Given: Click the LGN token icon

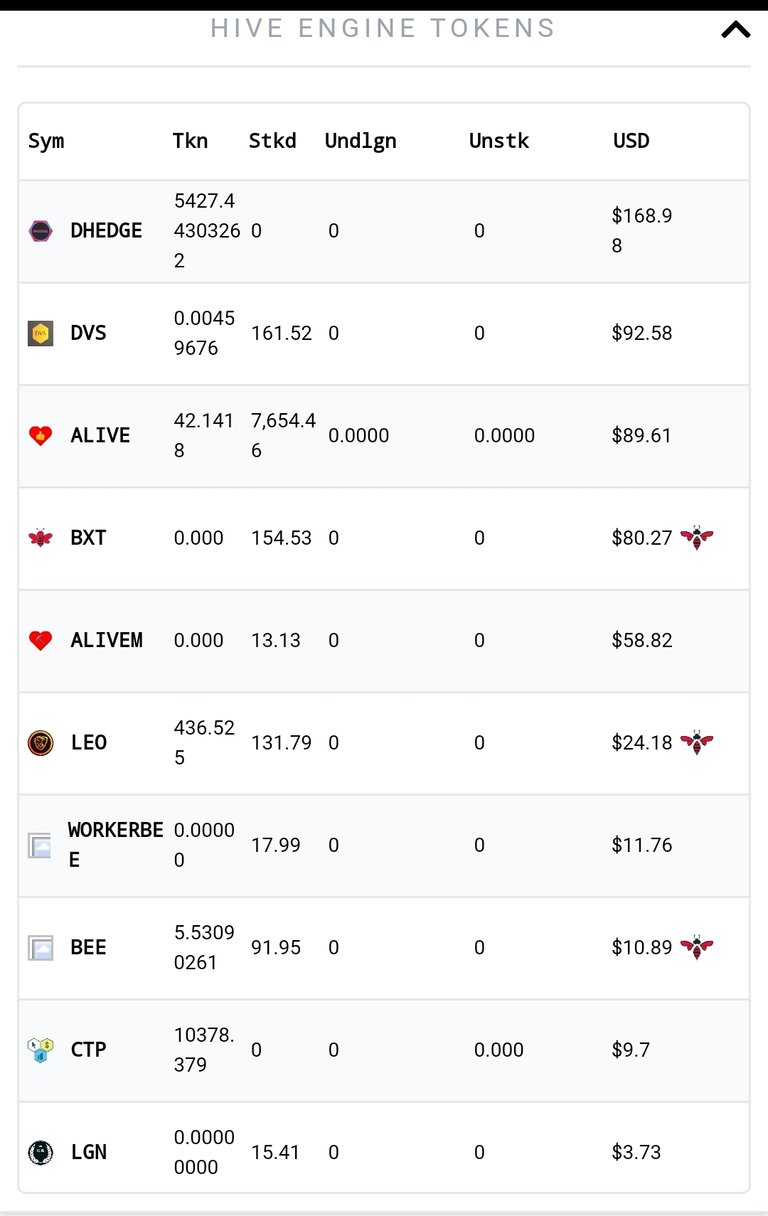Looking at the screenshot, I should (x=40, y=1152).
